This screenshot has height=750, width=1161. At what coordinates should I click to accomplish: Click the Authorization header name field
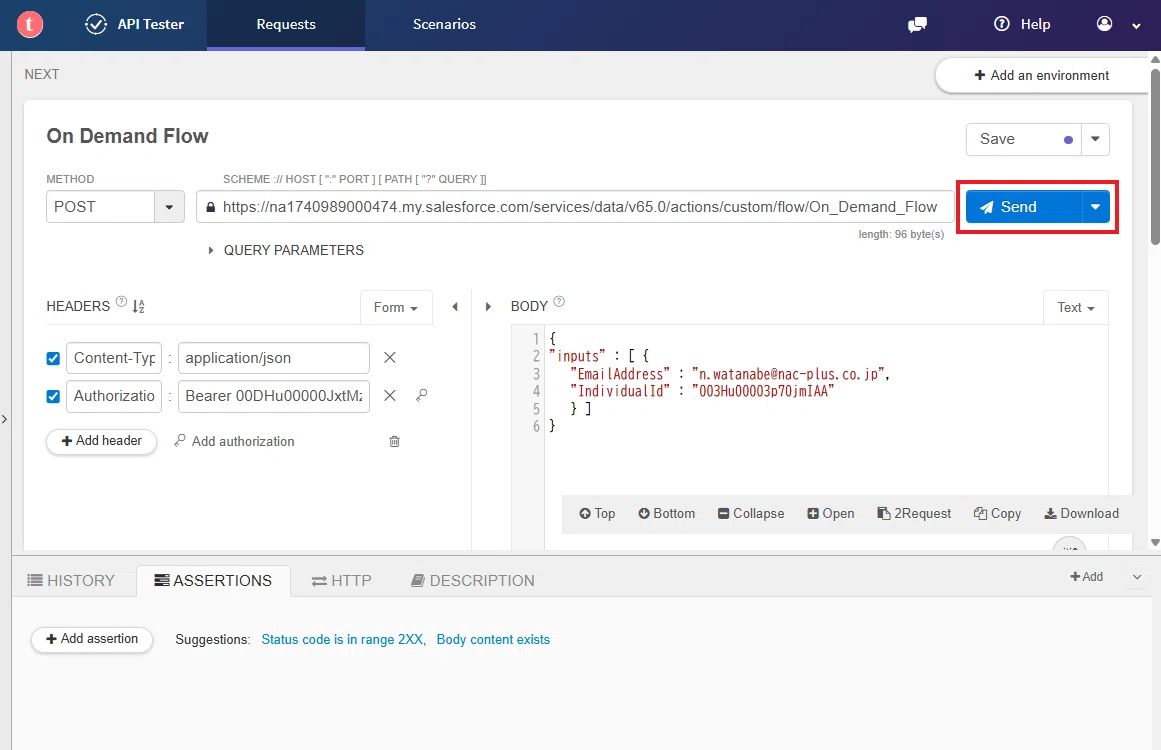[114, 396]
